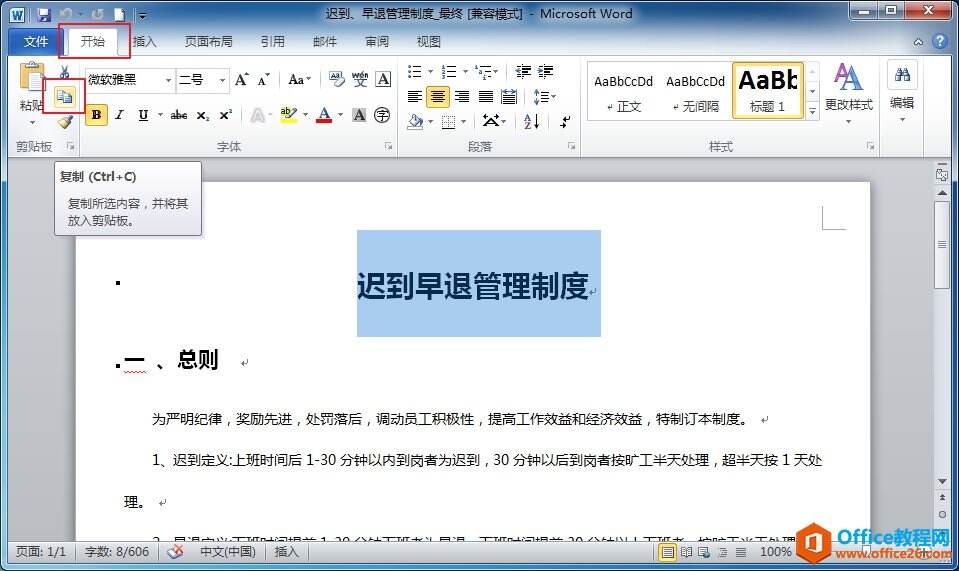
Task: Click the spelling check icon in status bar
Action: pyautogui.click(x=175, y=551)
